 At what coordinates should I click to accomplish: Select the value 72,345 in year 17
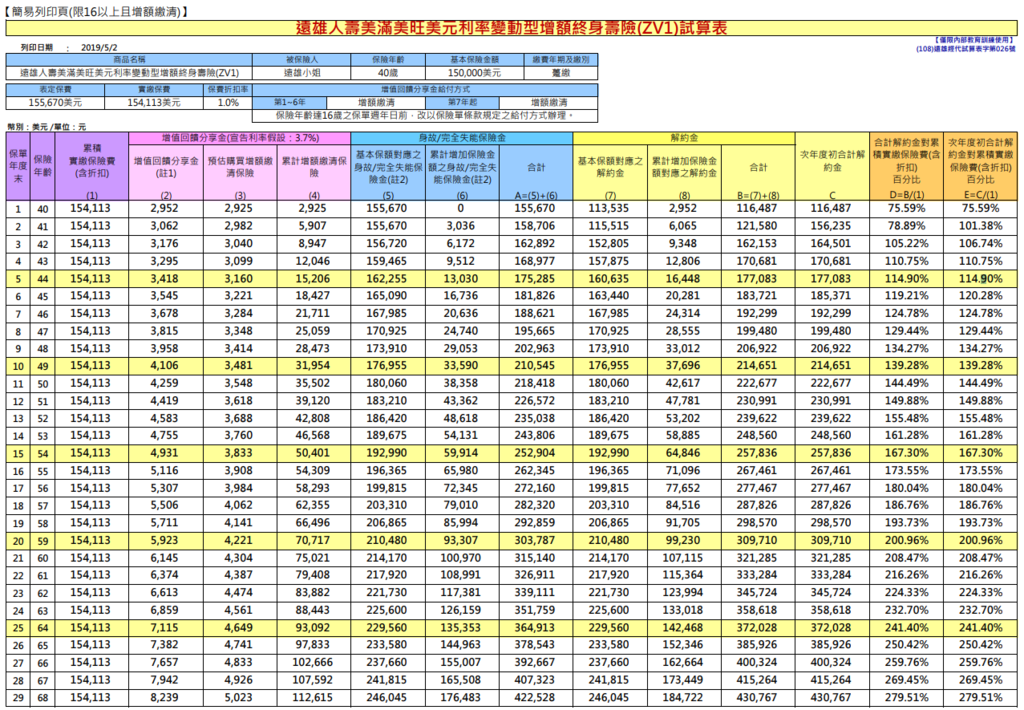[x=461, y=489]
